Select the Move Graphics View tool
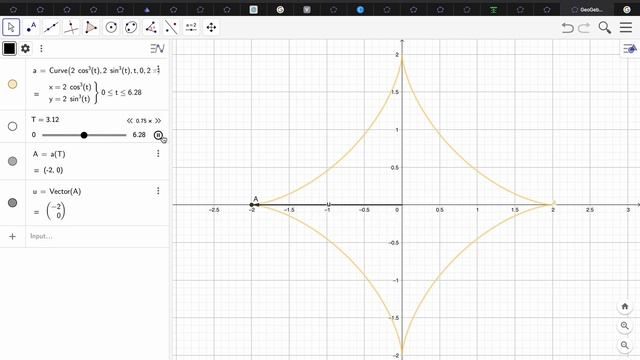 211,27
